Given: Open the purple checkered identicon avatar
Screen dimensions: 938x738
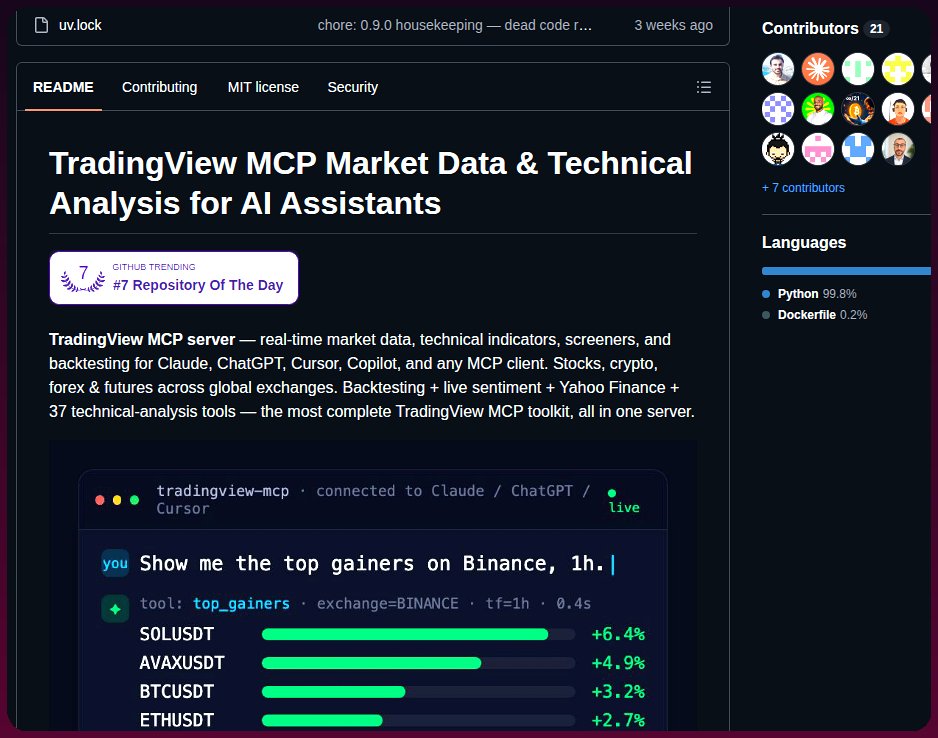Looking at the screenshot, I should tap(778, 109).
